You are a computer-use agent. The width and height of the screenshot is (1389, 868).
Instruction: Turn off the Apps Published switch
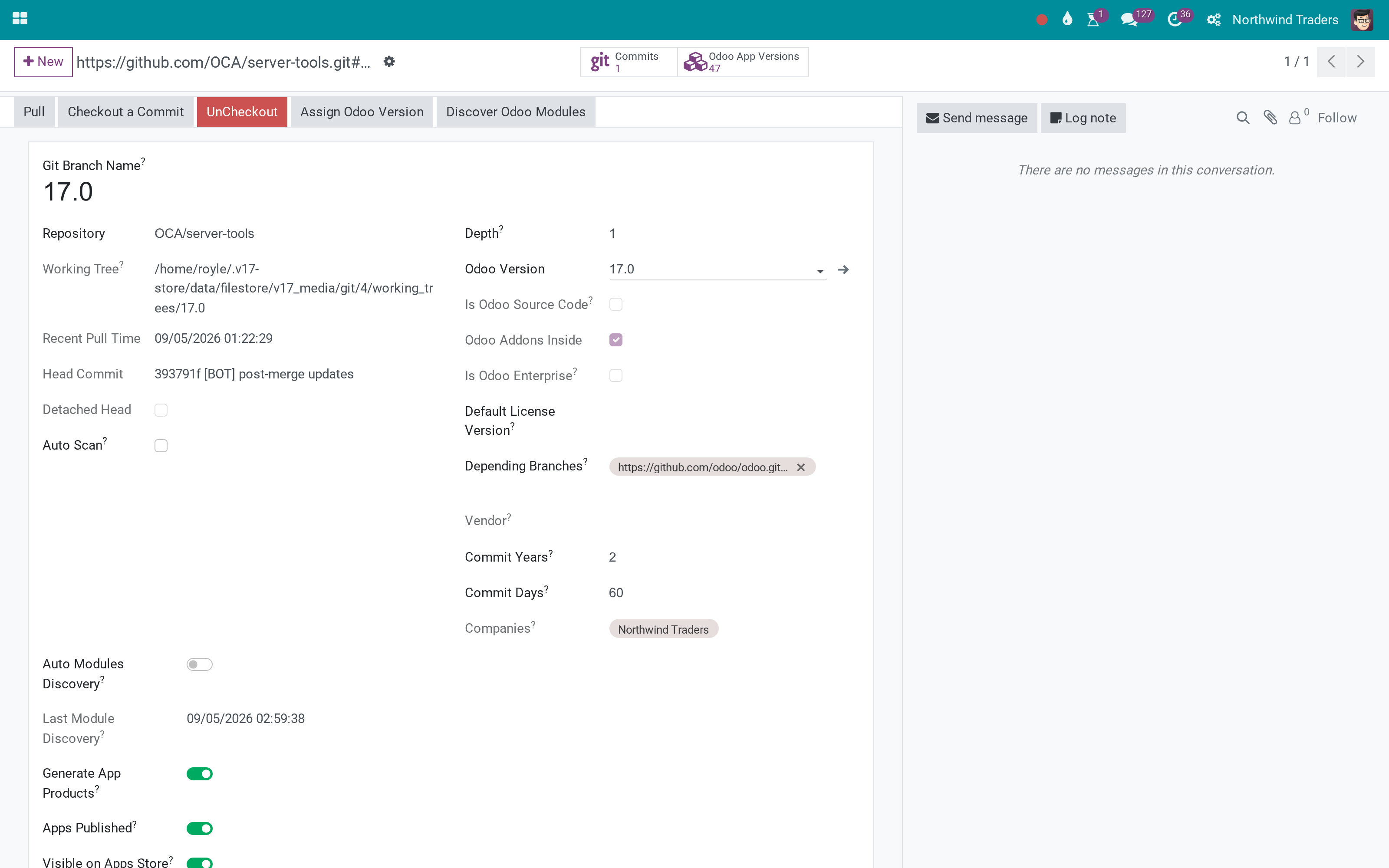(x=200, y=829)
